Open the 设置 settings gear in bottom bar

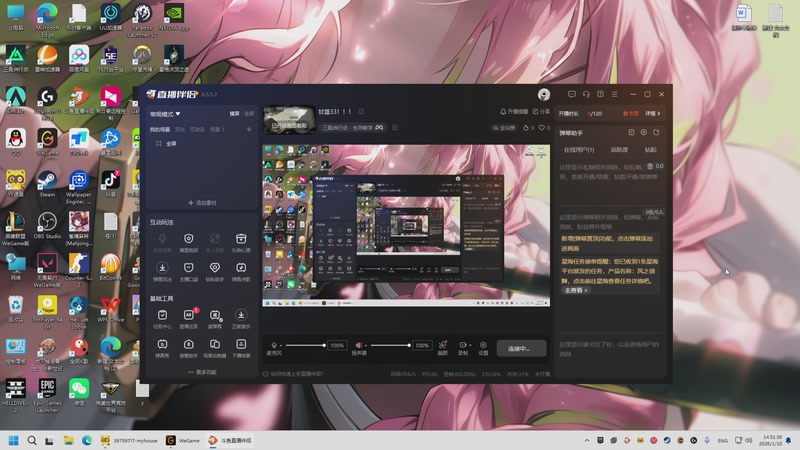[483, 347]
